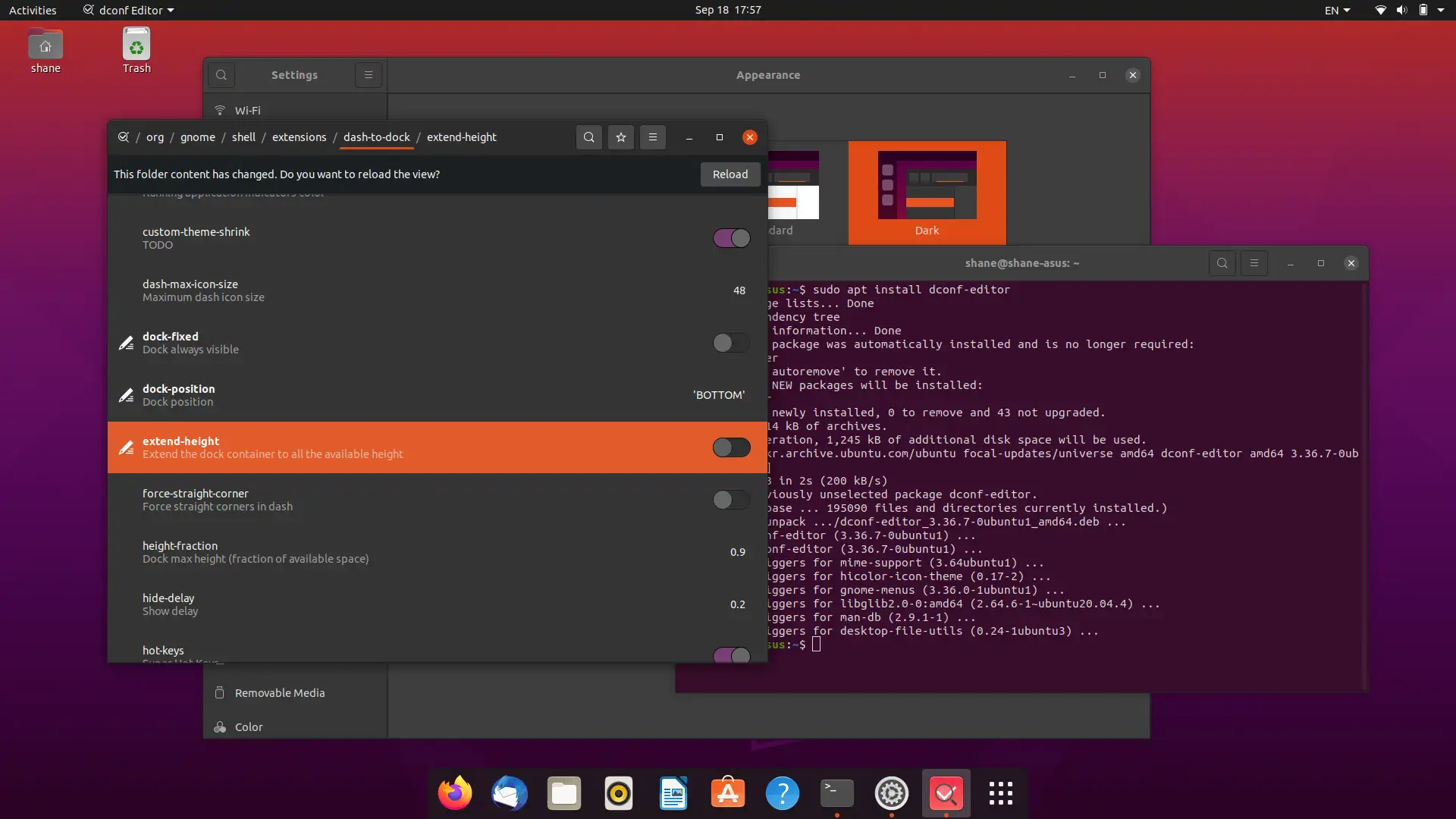Click the bookmarks star icon
This screenshot has height=819, width=1456.
621,137
